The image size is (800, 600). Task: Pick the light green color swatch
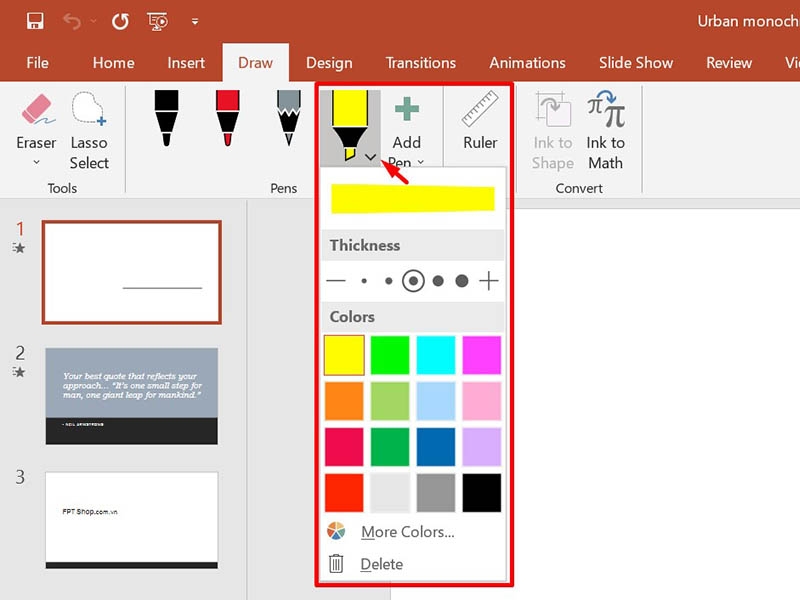point(390,401)
